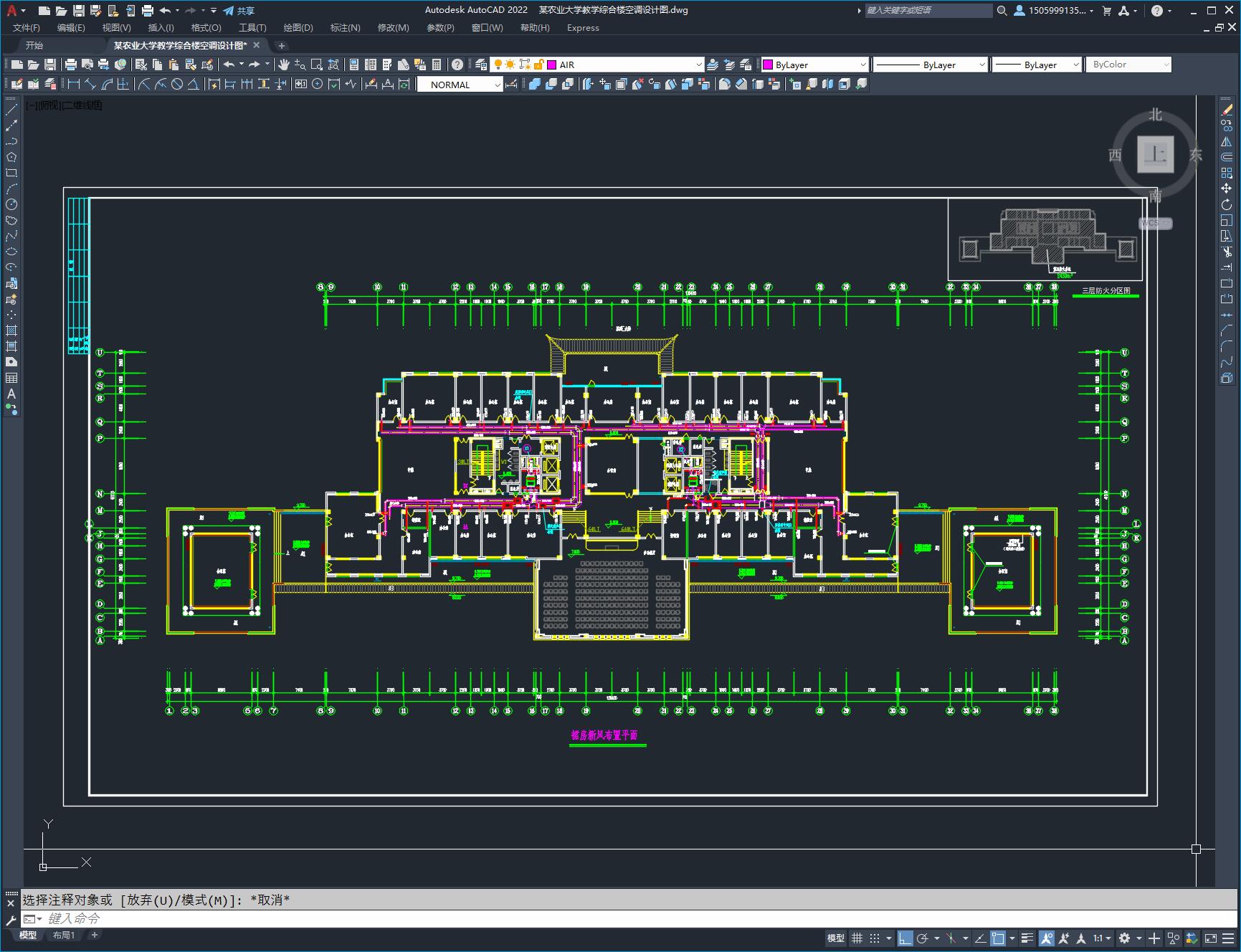Toggle clean screen in status bar
The width and height of the screenshot is (1241, 952).
point(1210,938)
